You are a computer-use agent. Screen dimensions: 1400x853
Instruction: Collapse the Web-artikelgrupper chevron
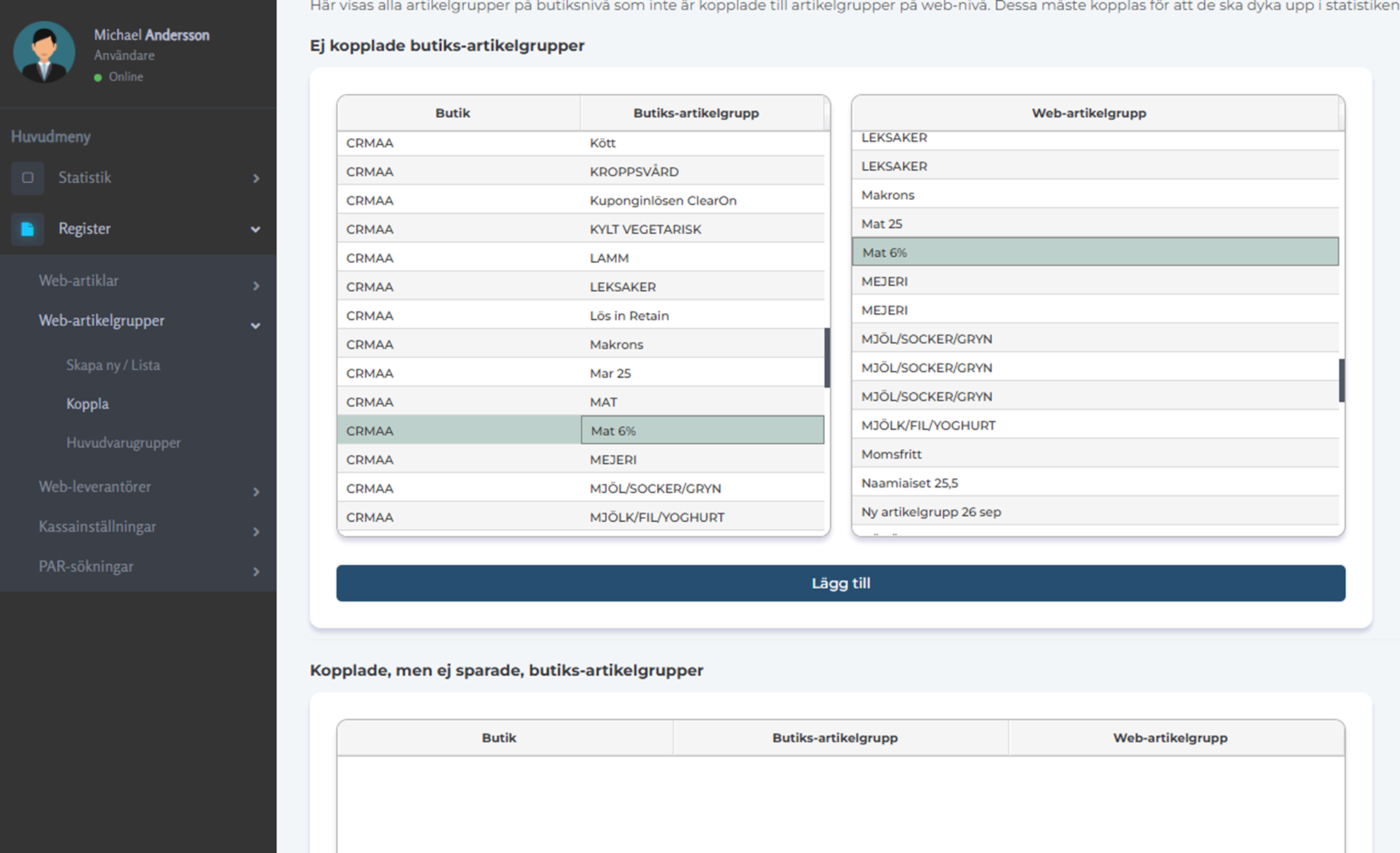[255, 326]
